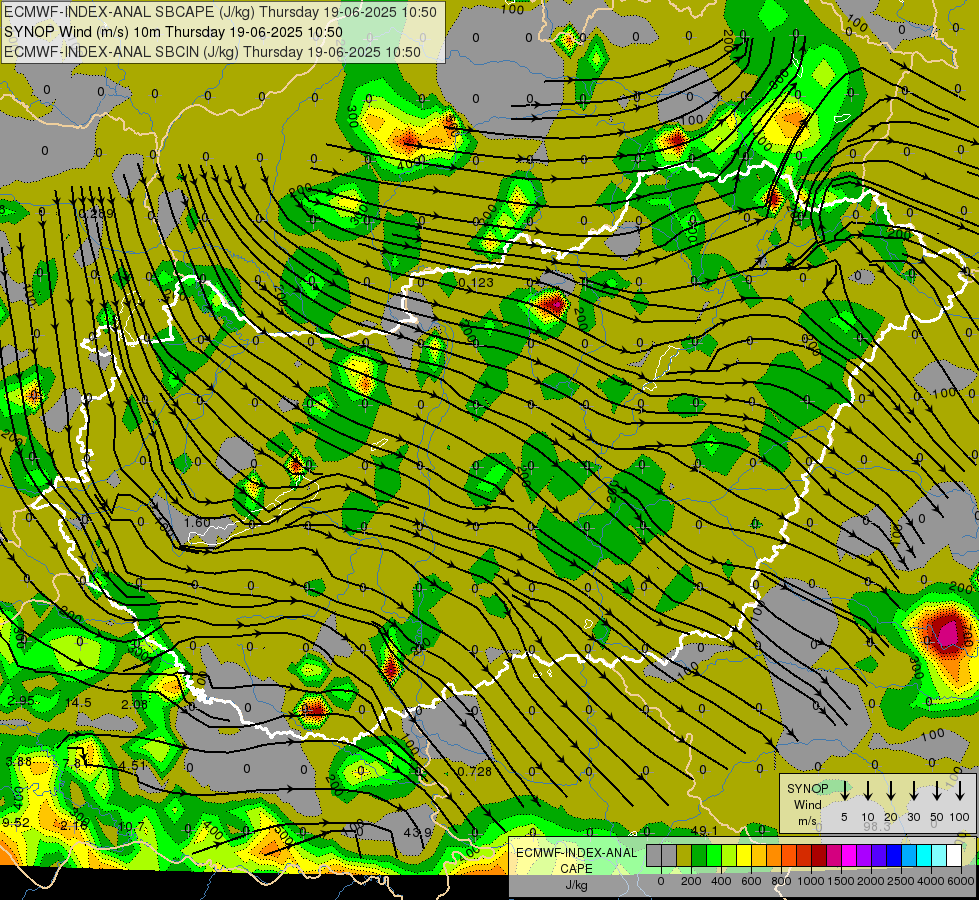Click the '49.1' value above the CAPE legend
The height and width of the screenshot is (900, 979).
705,830
